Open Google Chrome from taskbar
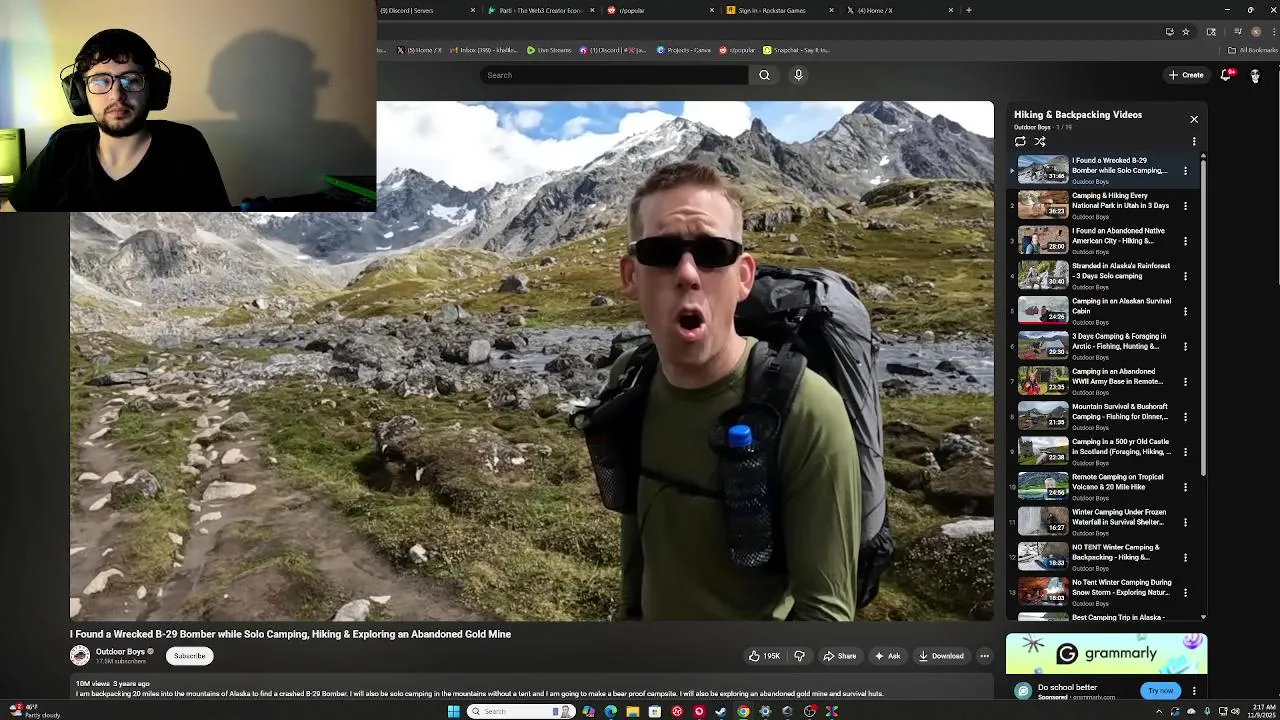1280x720 pixels. pos(743,711)
